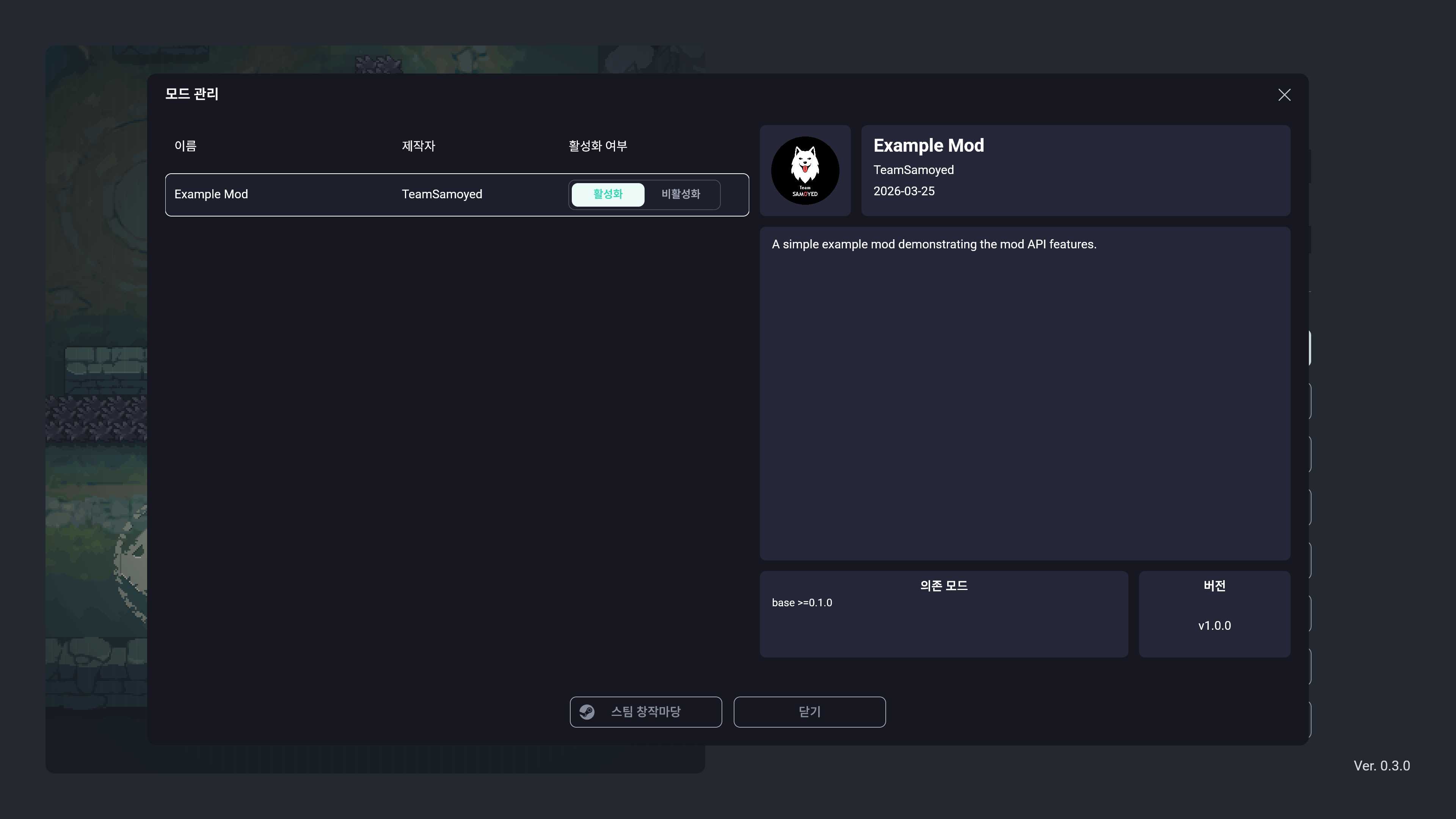The image size is (1456, 819).
Task: Click the 2026-03-25 date text
Action: point(904,191)
